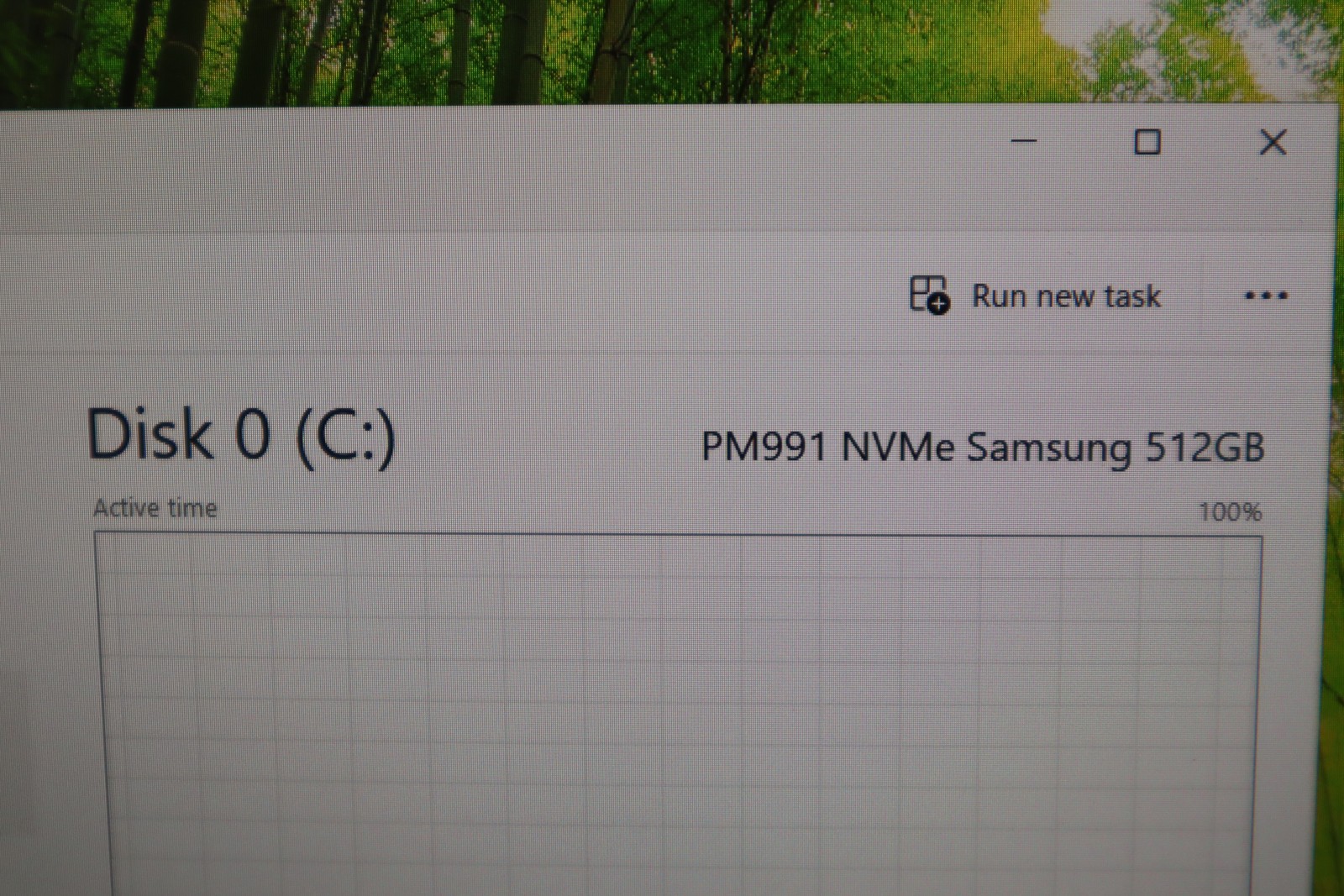This screenshot has width=1344, height=896.
Task: Click the 100% graph scale label
Action: point(1230,512)
